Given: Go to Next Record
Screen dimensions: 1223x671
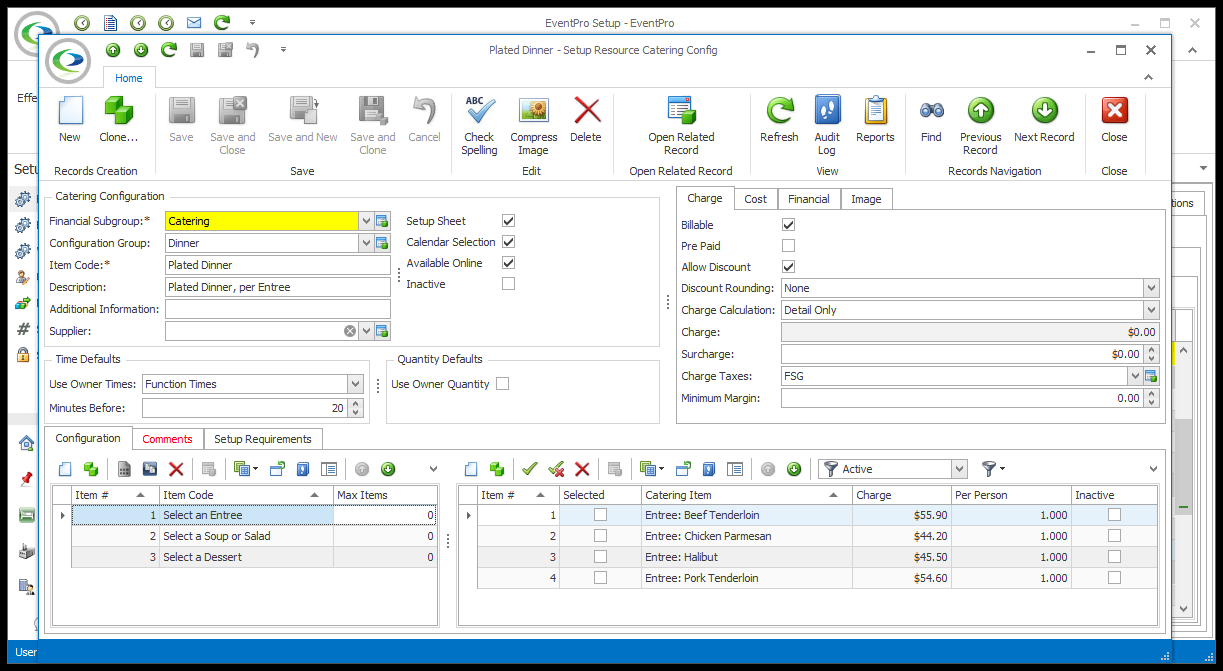Looking at the screenshot, I should [1044, 110].
